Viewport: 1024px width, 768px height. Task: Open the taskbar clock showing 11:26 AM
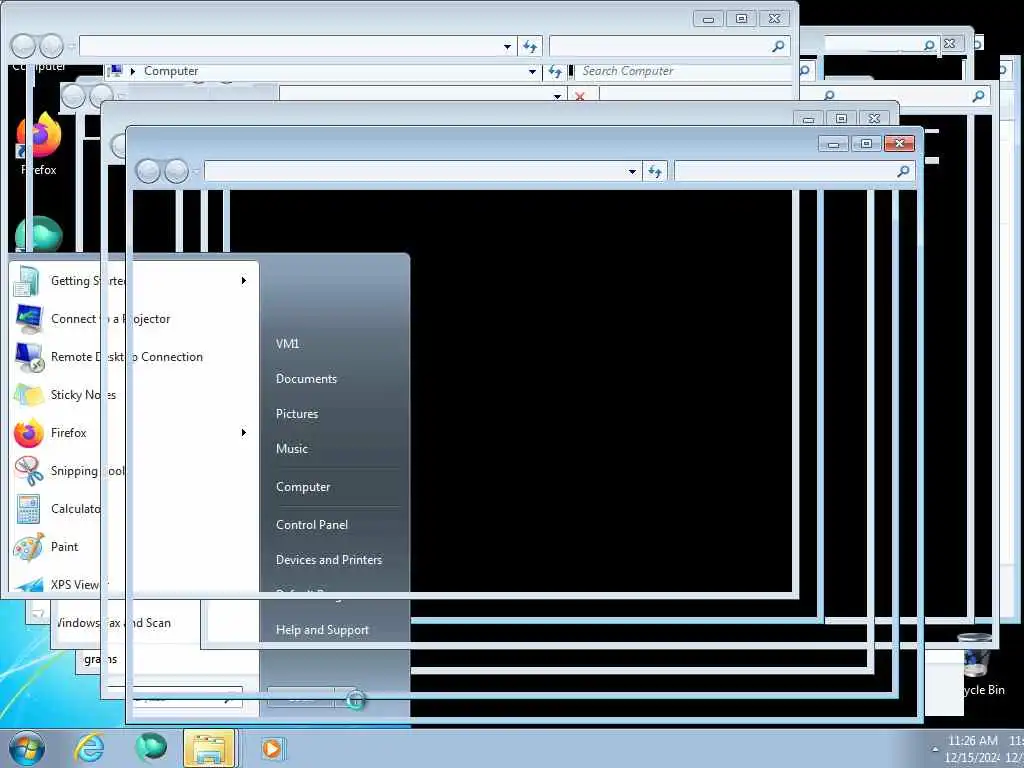tap(972, 748)
